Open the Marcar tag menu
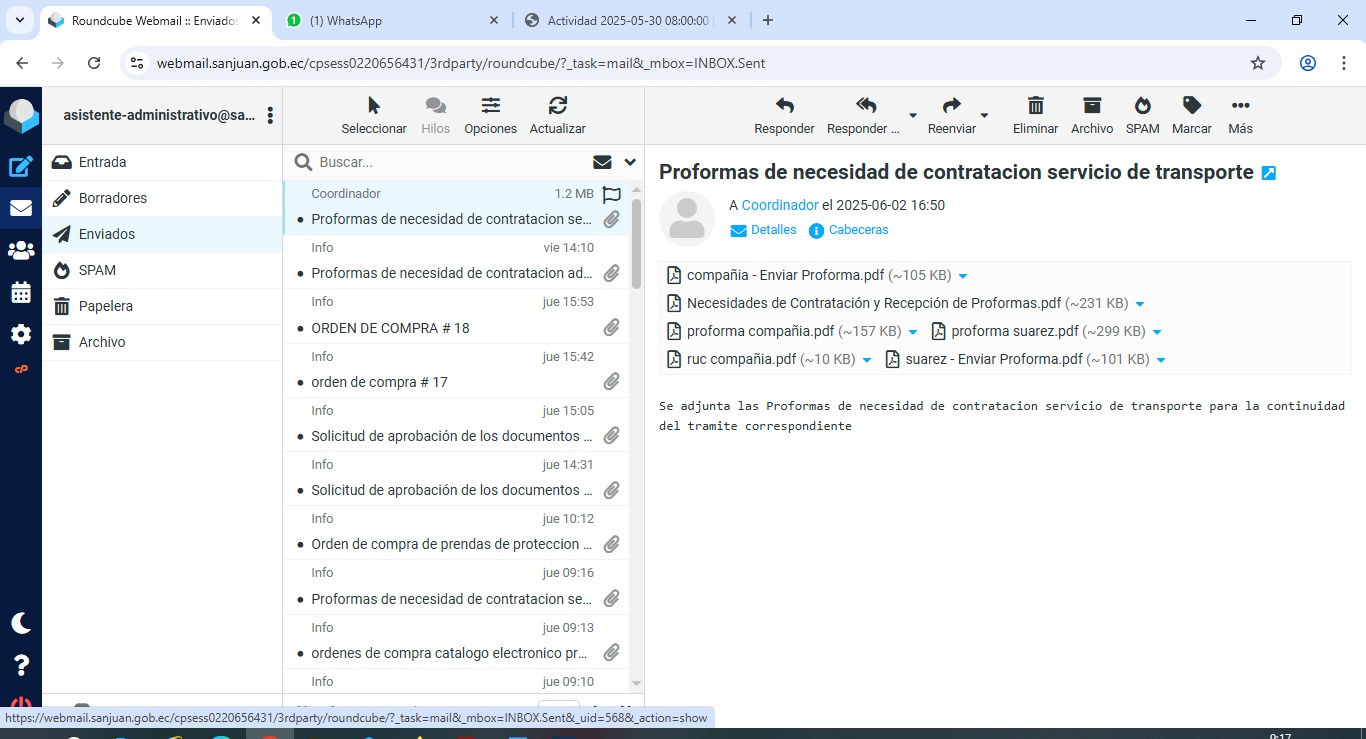Image resolution: width=1366 pixels, height=739 pixels. (x=1191, y=106)
